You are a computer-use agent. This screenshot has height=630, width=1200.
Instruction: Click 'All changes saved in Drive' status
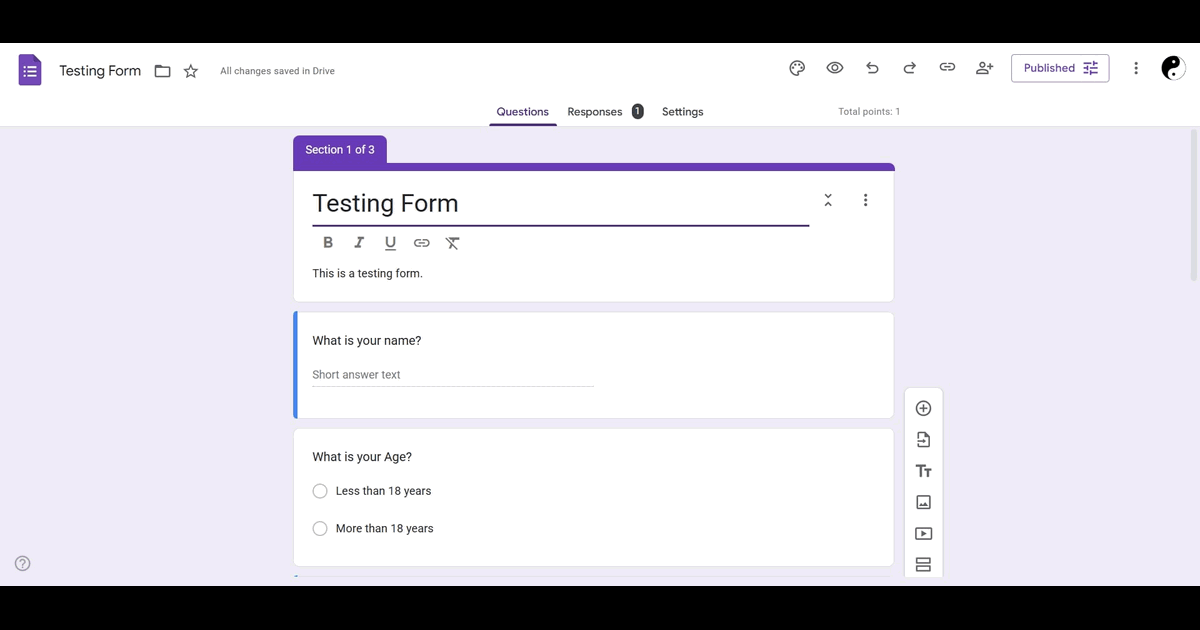(x=277, y=71)
